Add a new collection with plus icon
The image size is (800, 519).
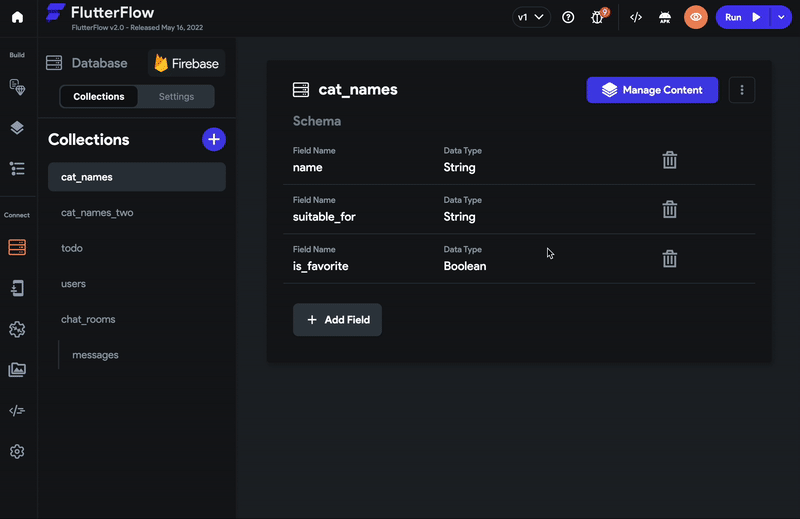[214, 139]
